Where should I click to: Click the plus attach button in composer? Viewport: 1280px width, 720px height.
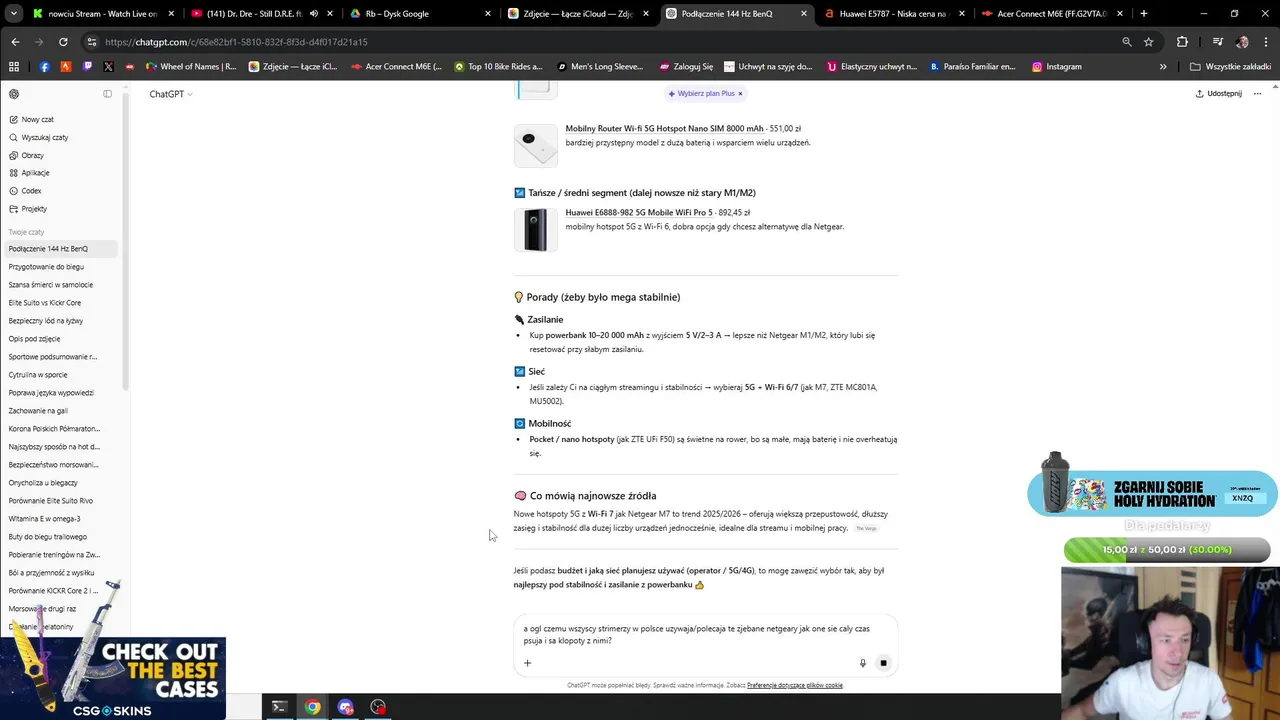point(527,662)
